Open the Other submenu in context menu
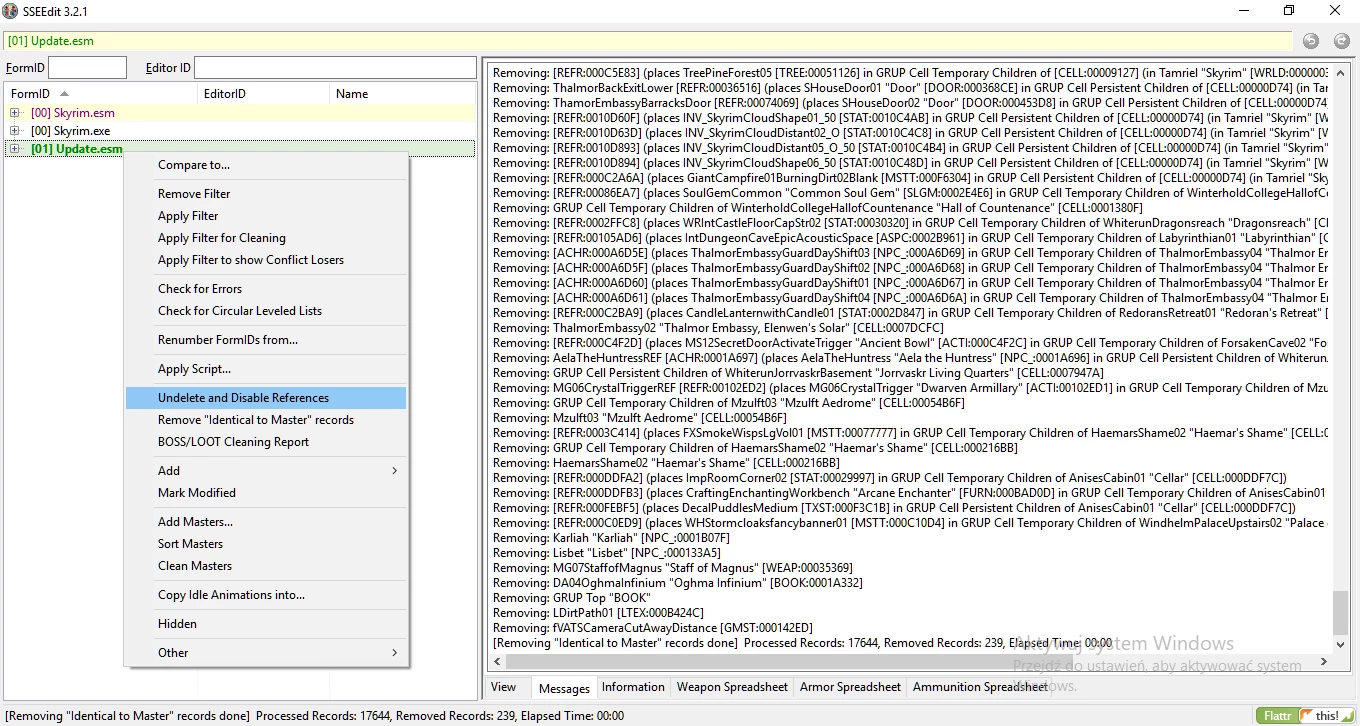1360x726 pixels. click(266, 653)
